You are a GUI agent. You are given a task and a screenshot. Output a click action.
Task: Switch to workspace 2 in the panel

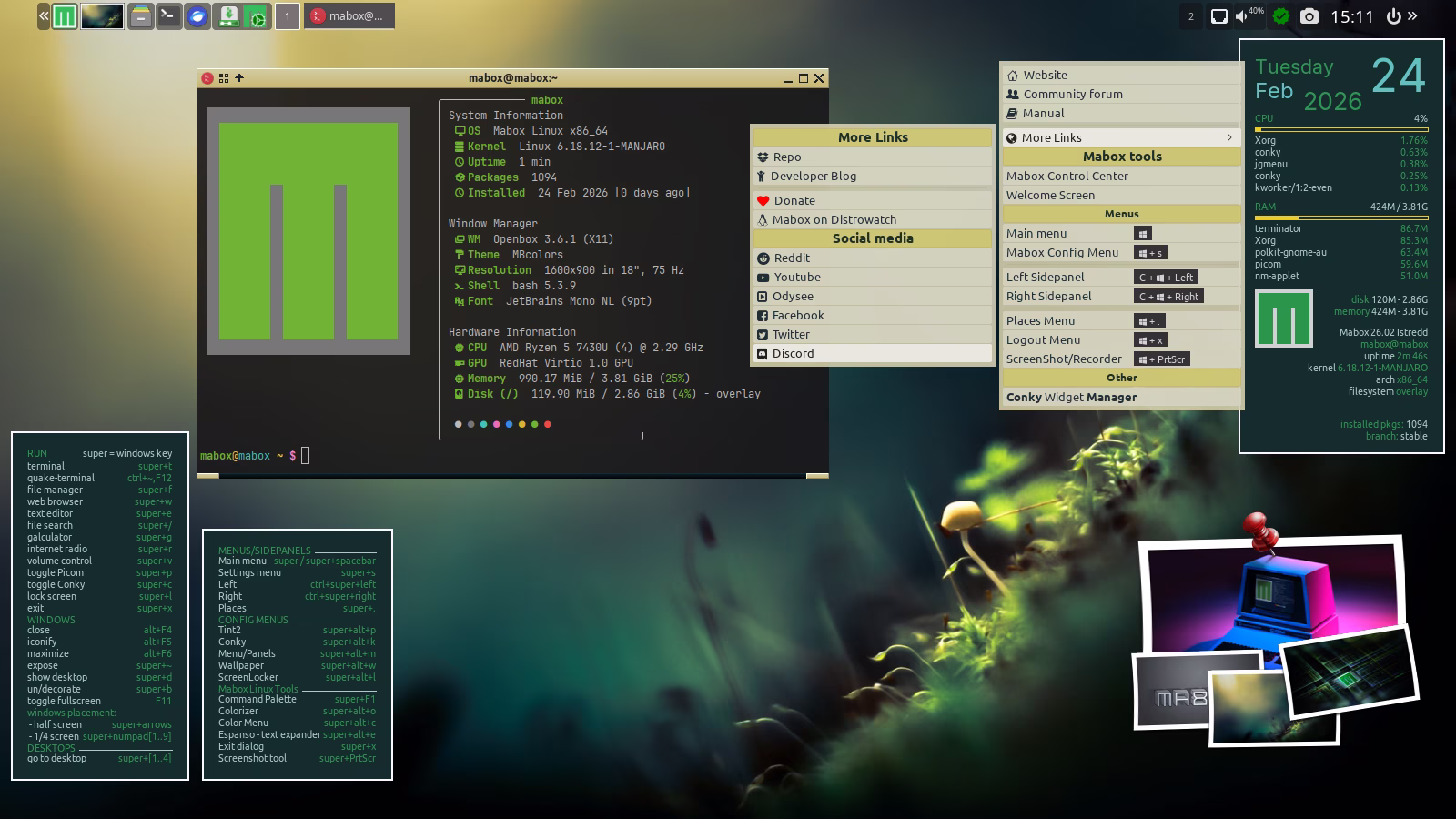click(x=1190, y=16)
